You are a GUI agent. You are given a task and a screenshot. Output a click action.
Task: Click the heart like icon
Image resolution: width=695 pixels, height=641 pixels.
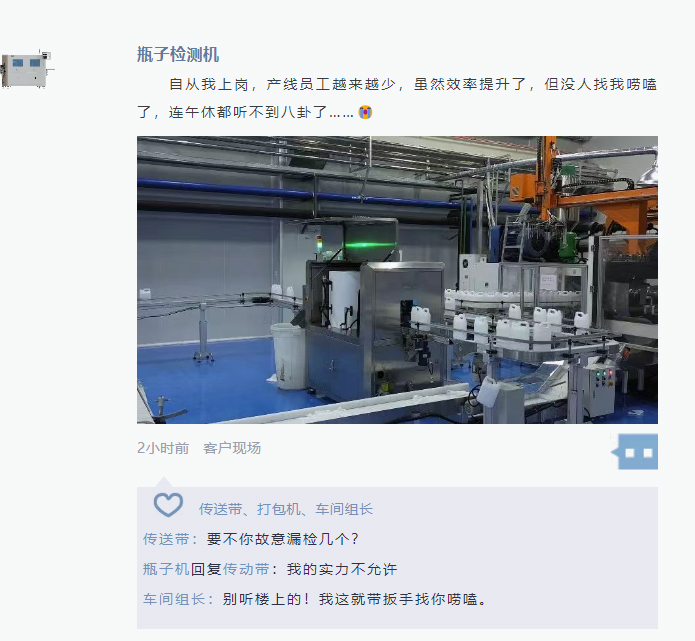pos(168,505)
